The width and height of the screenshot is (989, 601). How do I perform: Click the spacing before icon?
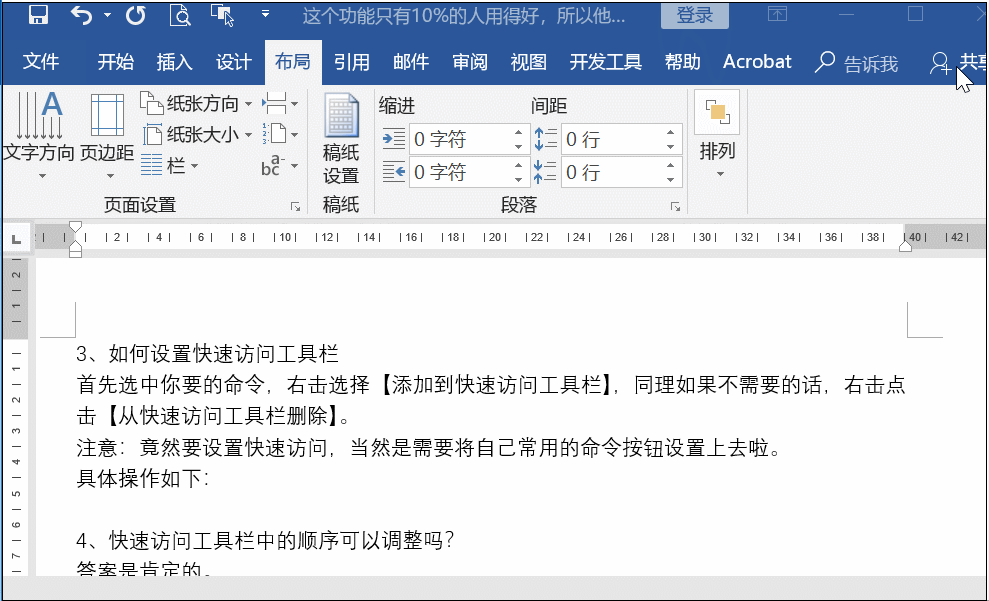[546, 138]
